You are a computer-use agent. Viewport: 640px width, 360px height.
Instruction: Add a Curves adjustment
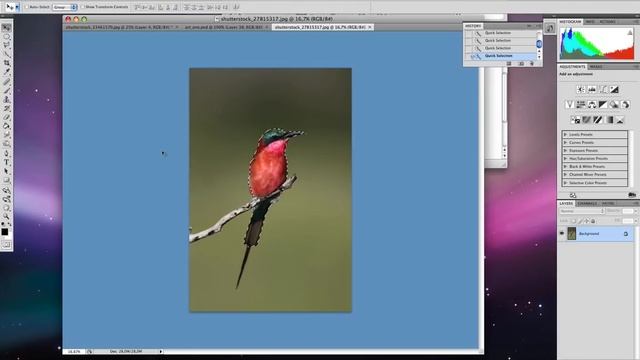pos(603,89)
